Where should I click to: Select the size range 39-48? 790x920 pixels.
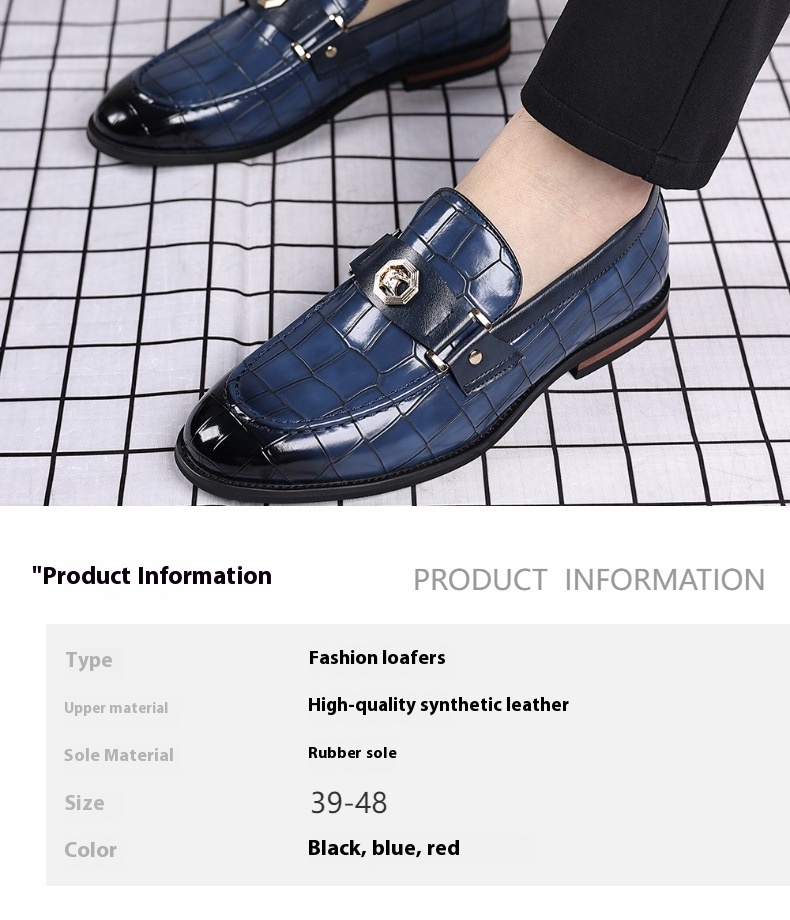coord(349,803)
